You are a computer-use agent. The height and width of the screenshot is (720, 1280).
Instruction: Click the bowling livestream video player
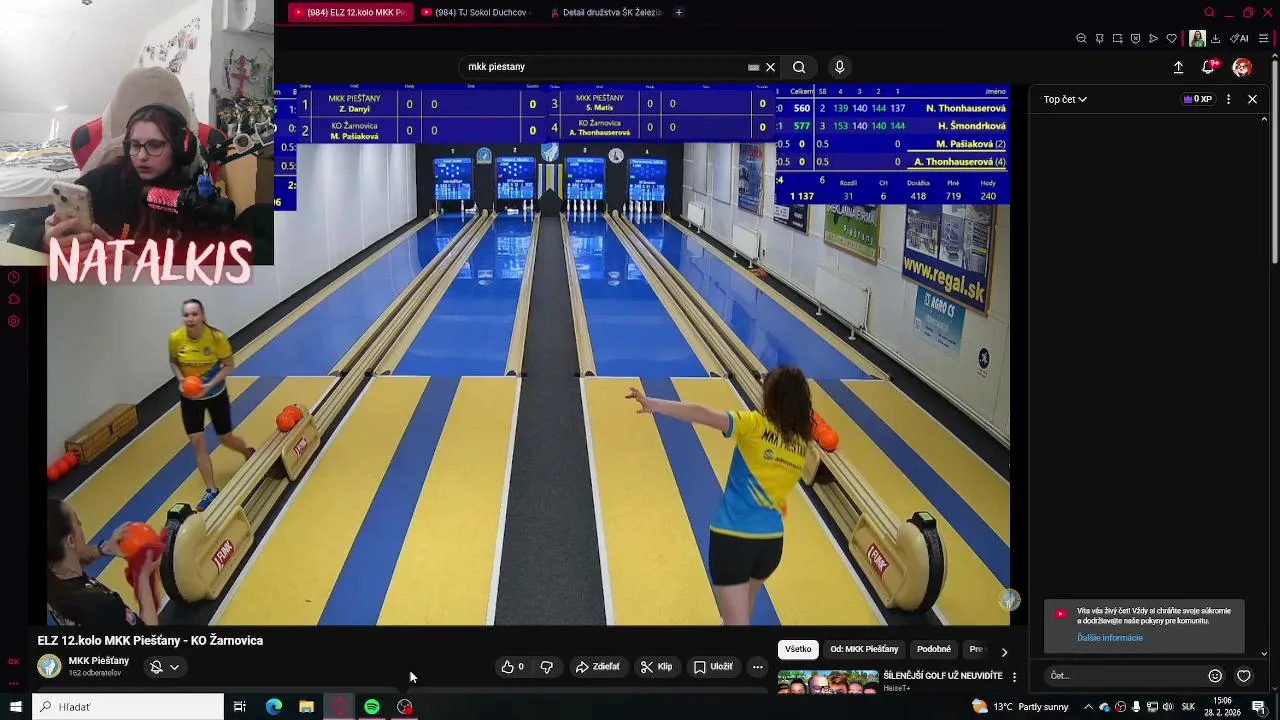[x=528, y=355]
